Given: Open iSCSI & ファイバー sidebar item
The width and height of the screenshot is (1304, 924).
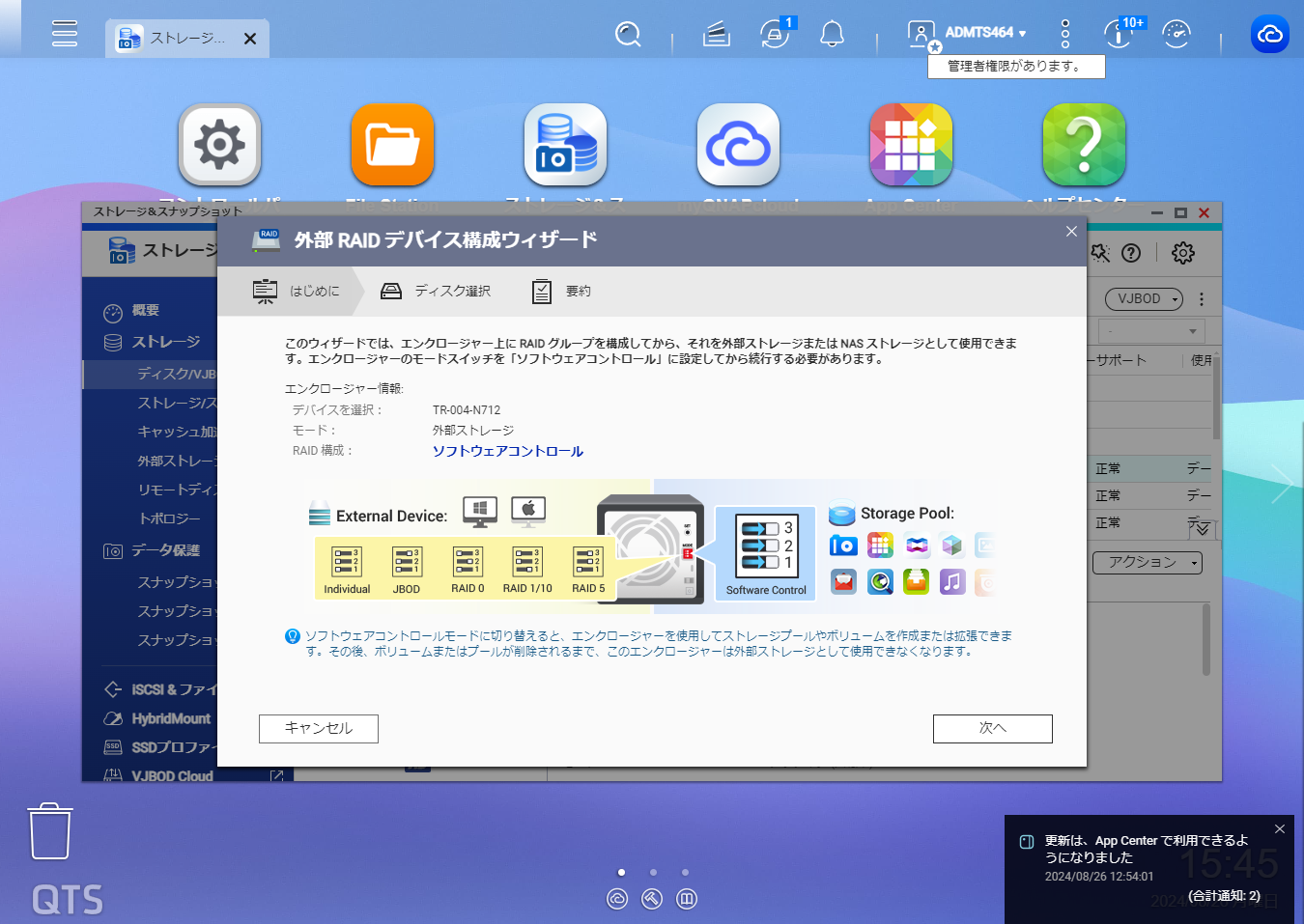Looking at the screenshot, I should (174, 689).
